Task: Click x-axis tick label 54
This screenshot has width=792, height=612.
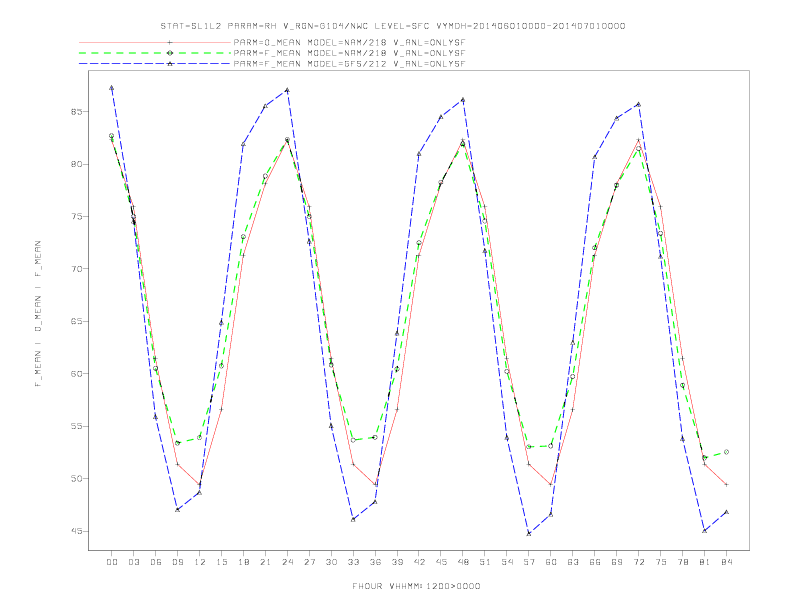Action: (x=507, y=562)
